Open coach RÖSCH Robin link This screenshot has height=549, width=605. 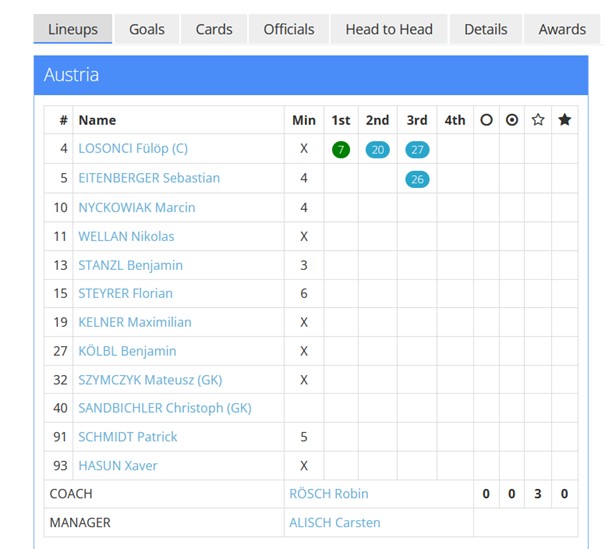pos(329,494)
